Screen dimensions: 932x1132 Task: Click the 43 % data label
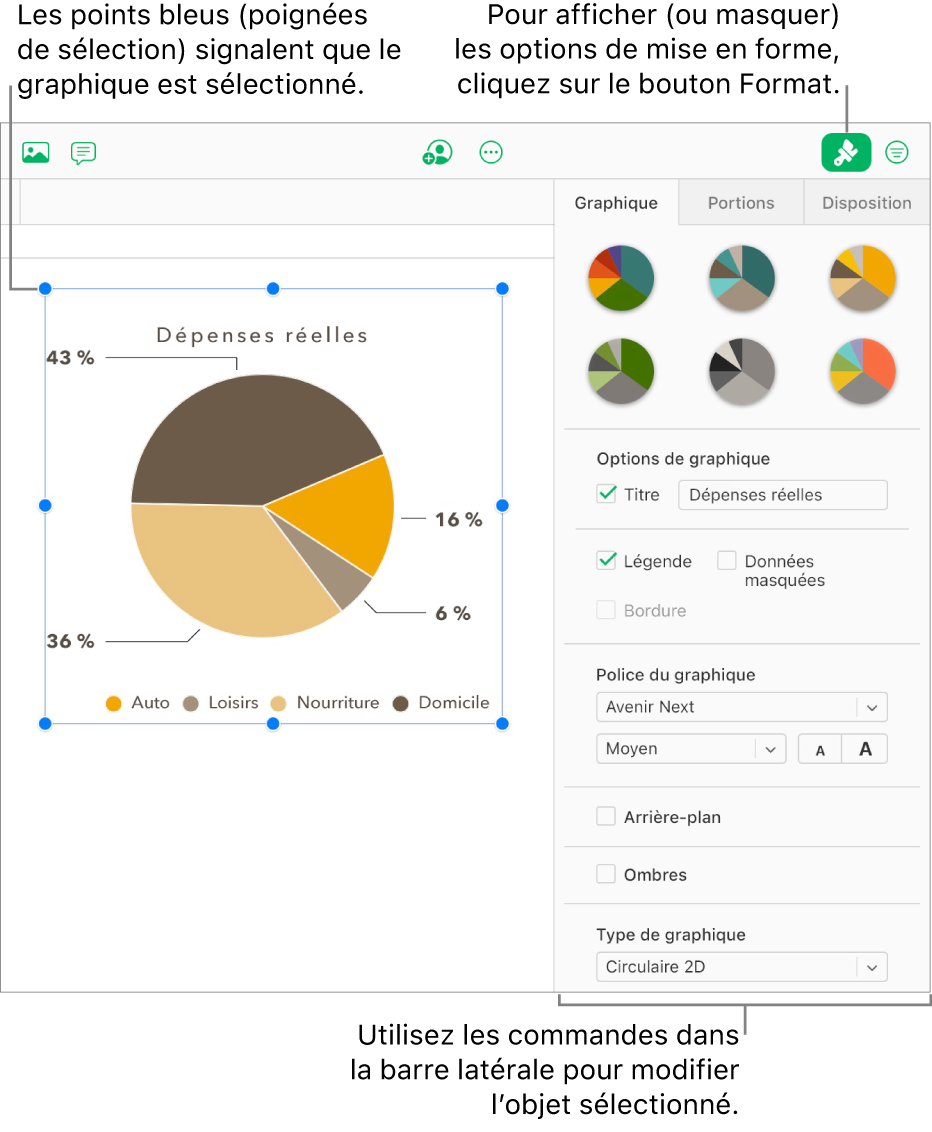(70, 358)
